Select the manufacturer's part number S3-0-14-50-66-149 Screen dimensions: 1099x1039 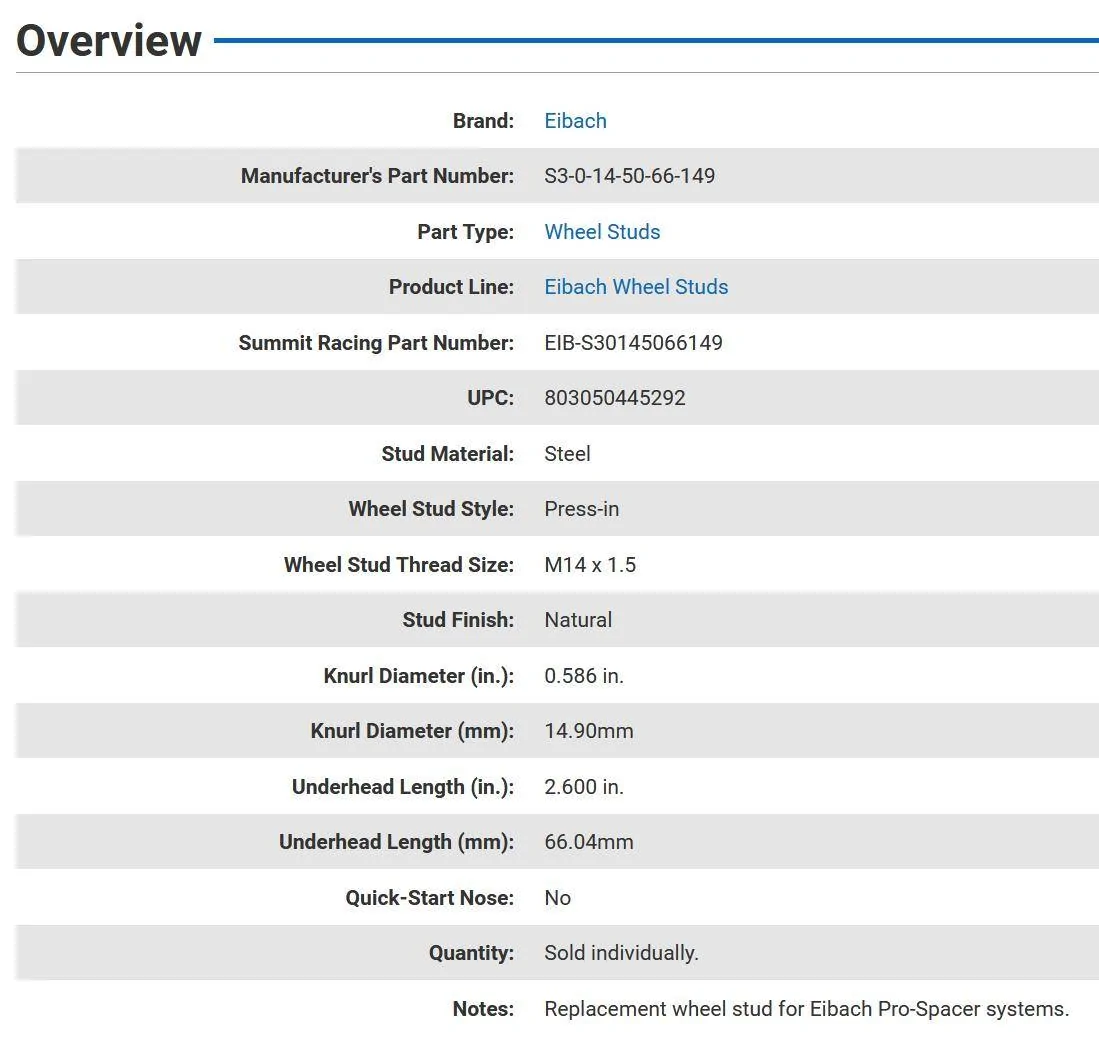pos(629,175)
